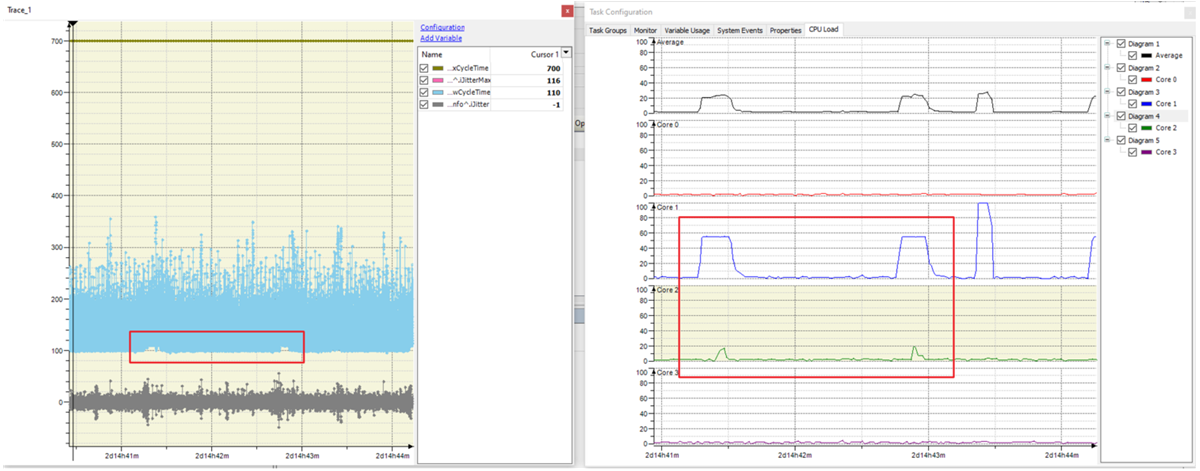Toggle the wCycleTime variable checkbox
The image size is (1200, 471).
[426, 92]
